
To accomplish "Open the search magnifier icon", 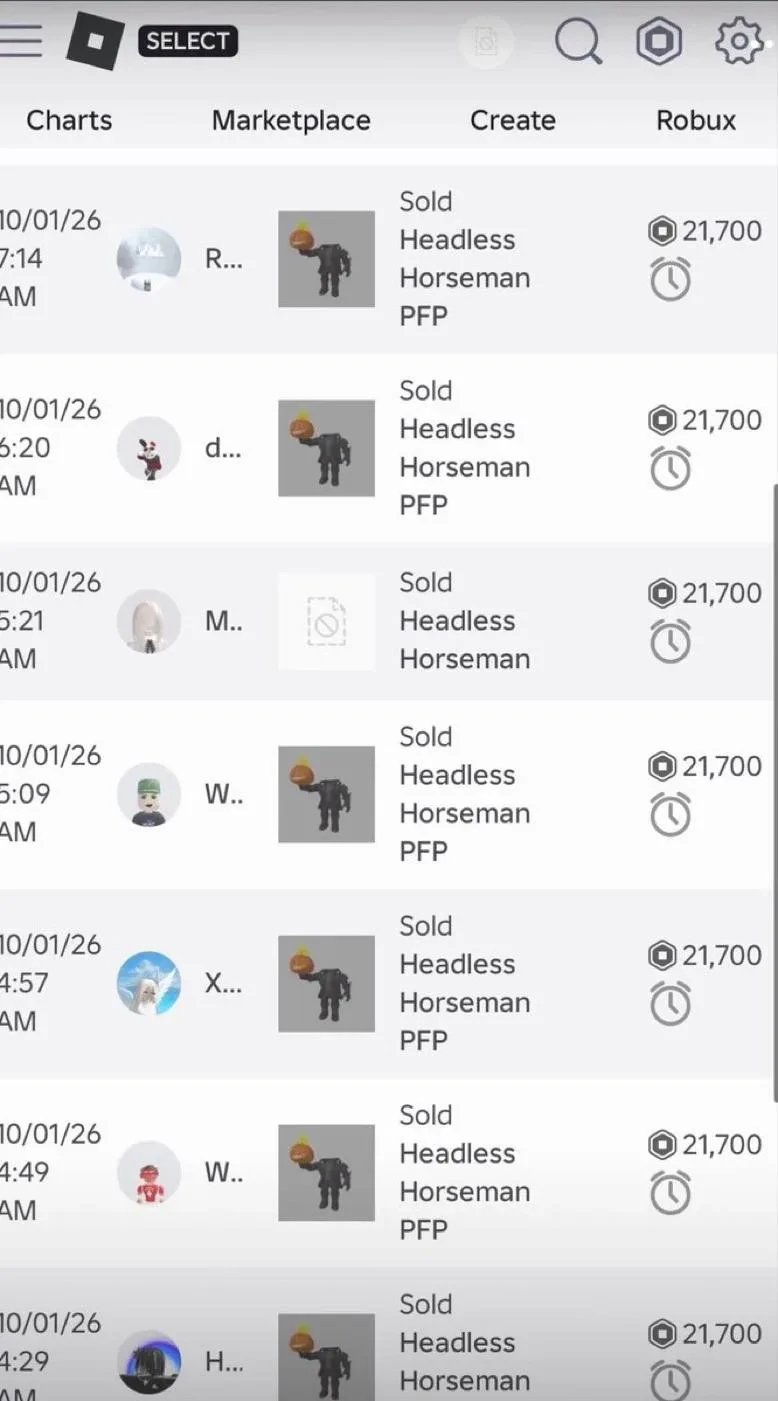I will click(578, 42).
